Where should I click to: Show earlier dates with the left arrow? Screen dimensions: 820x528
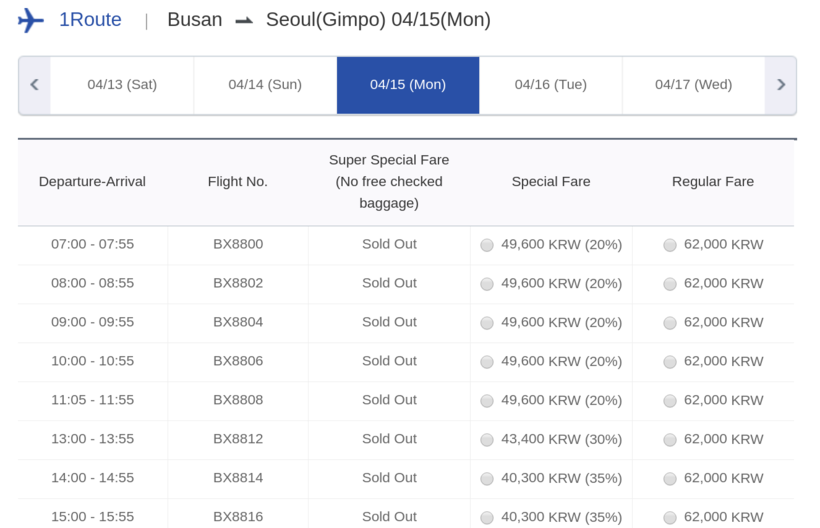[x=34, y=85]
